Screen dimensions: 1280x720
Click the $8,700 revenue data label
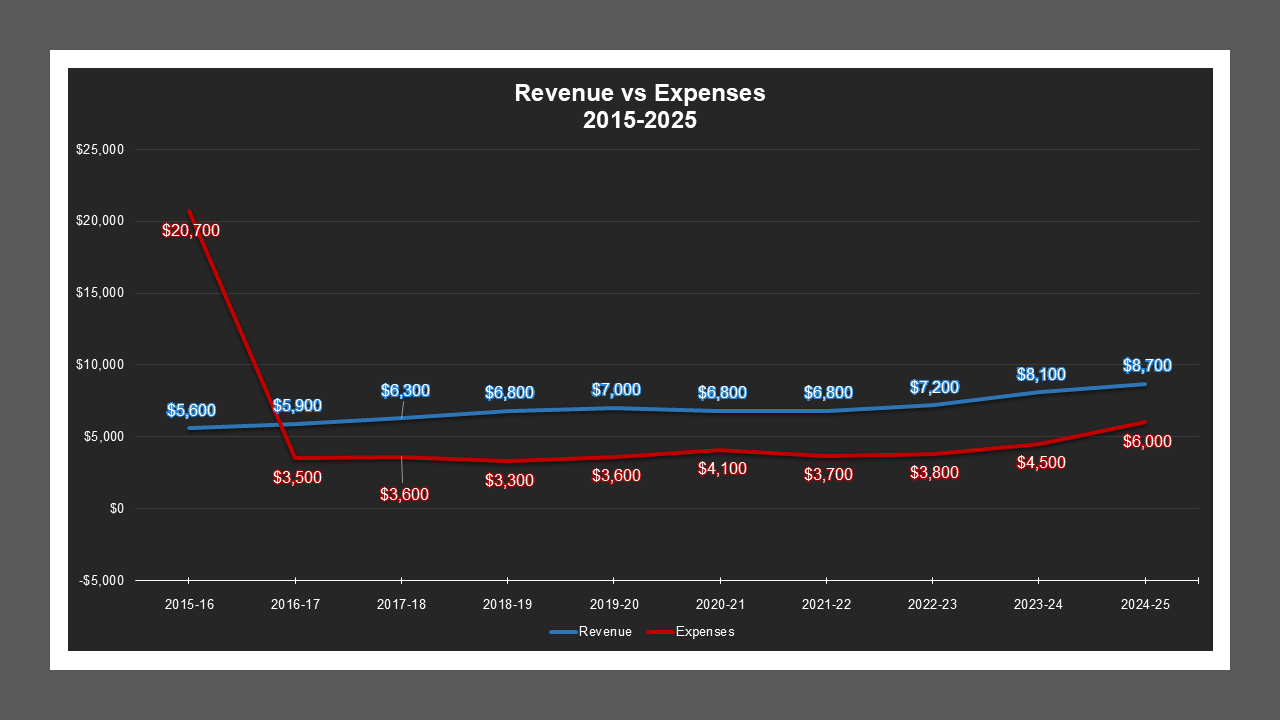point(1145,366)
